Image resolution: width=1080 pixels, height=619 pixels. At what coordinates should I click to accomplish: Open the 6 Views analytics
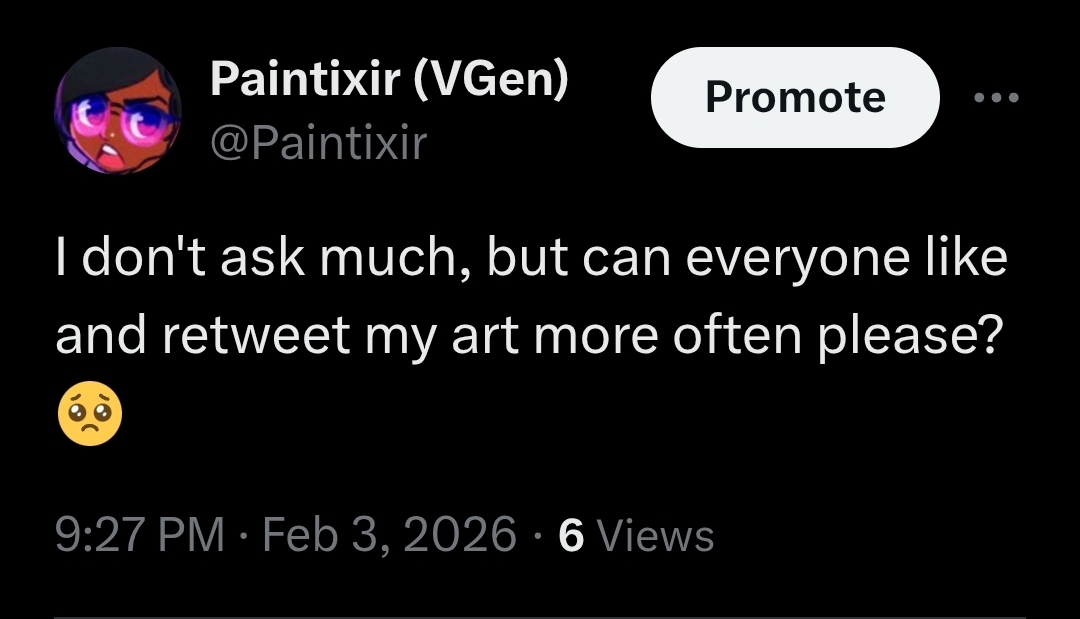pyautogui.click(x=636, y=535)
